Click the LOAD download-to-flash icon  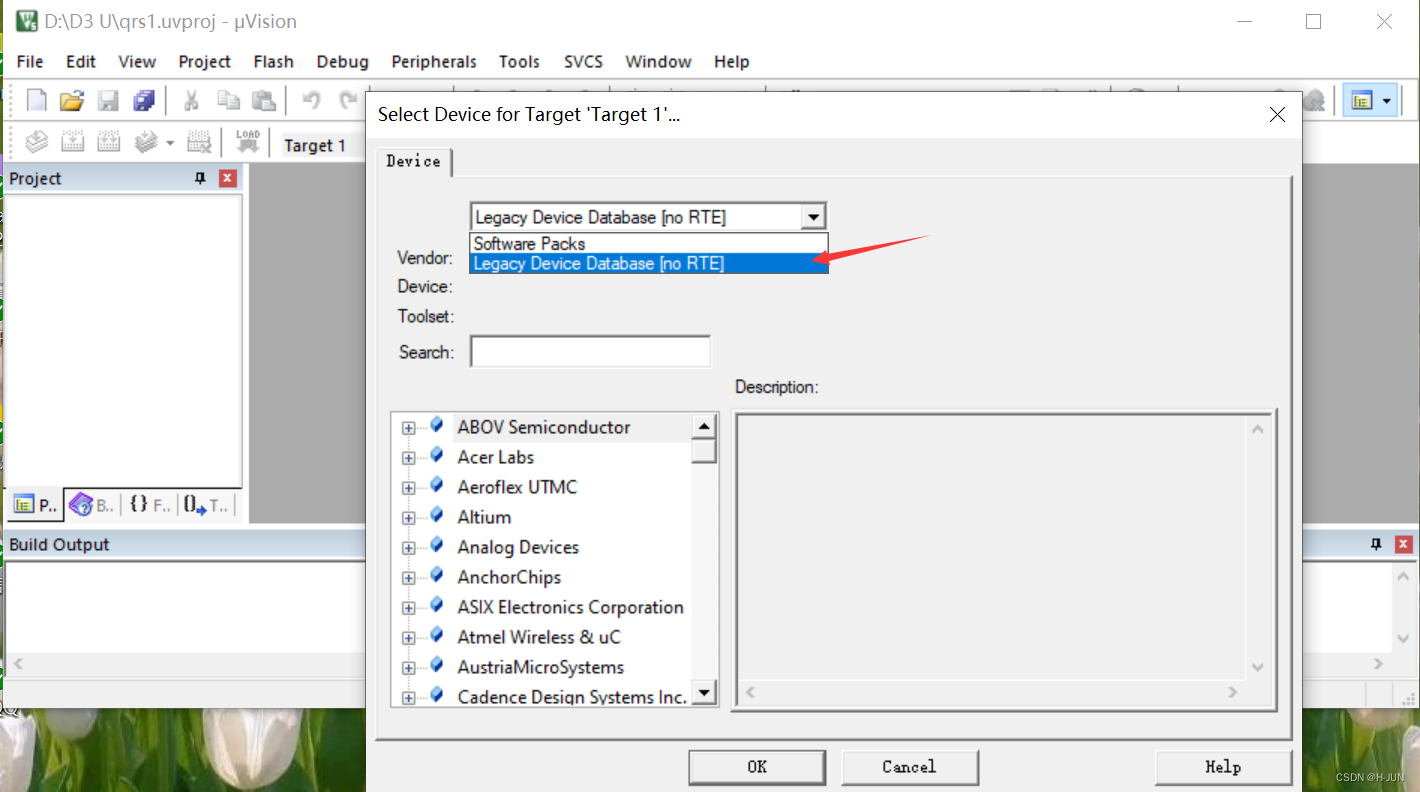pyautogui.click(x=247, y=142)
